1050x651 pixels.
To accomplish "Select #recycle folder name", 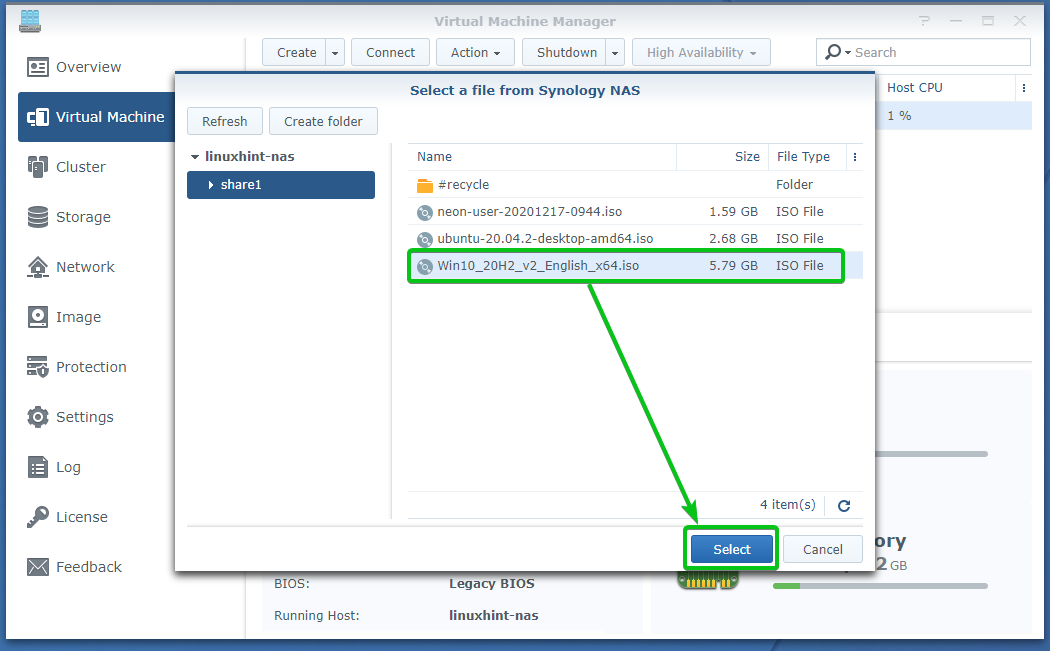I will coord(463,184).
